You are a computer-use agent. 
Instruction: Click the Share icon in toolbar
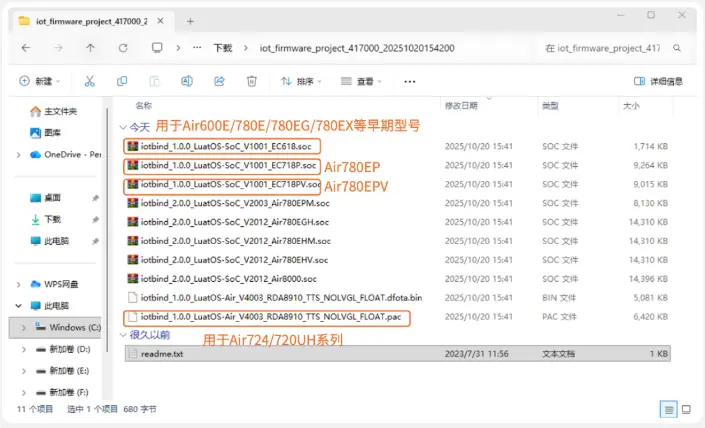click(219, 81)
